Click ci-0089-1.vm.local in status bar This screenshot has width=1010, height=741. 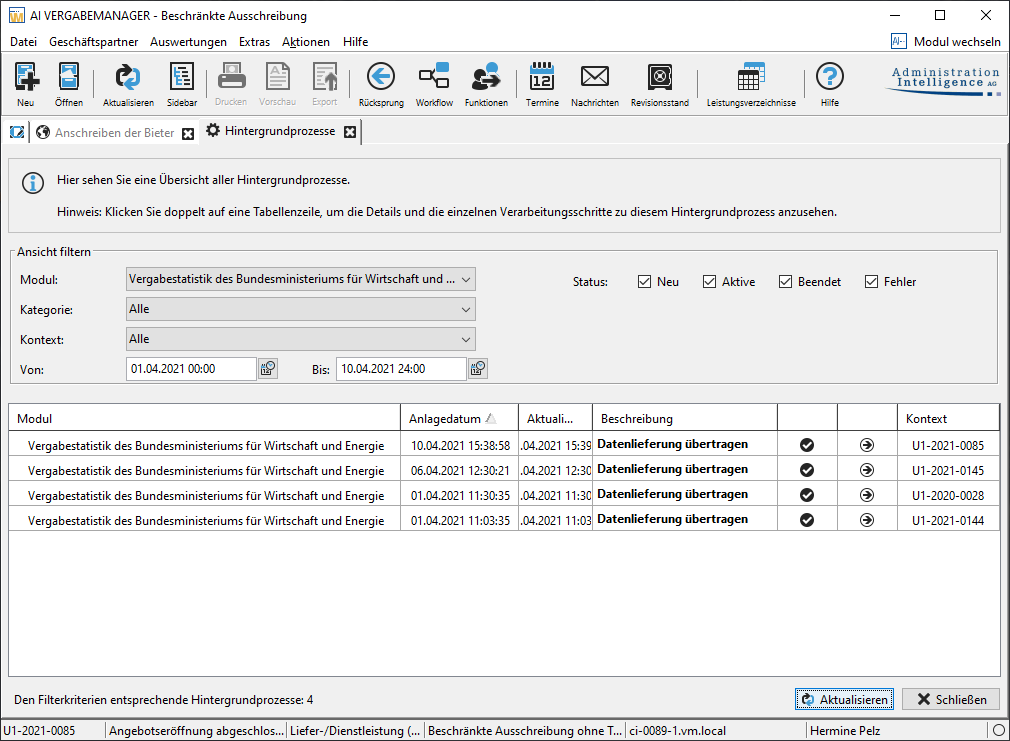pyautogui.click(x=678, y=731)
